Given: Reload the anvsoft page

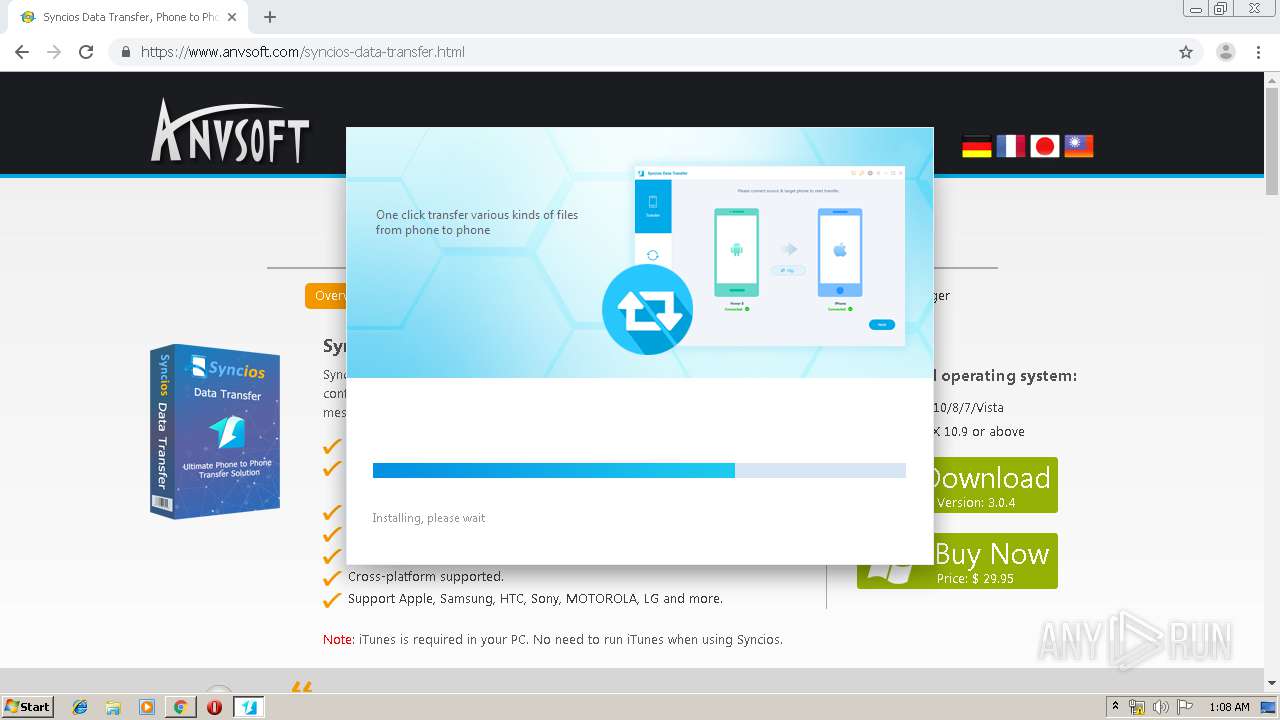Looking at the screenshot, I should coord(86,52).
